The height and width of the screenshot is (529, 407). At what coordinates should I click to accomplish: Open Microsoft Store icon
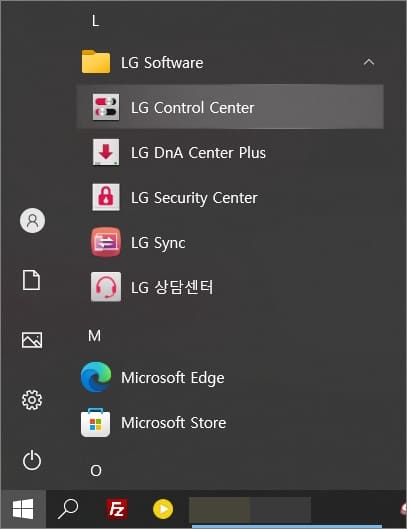pyautogui.click(x=96, y=422)
